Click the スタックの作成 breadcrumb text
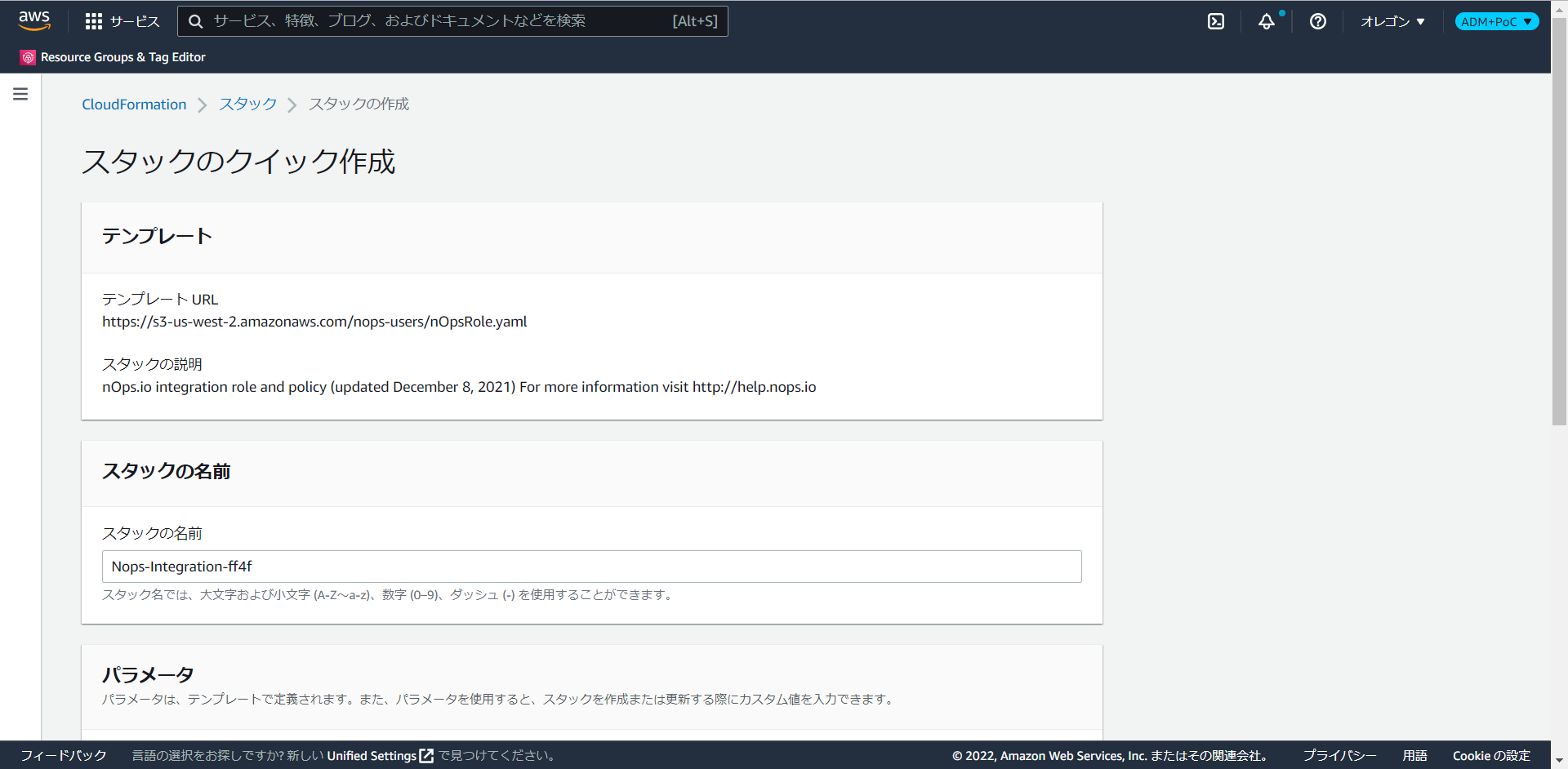The image size is (1568, 769). pos(359,104)
